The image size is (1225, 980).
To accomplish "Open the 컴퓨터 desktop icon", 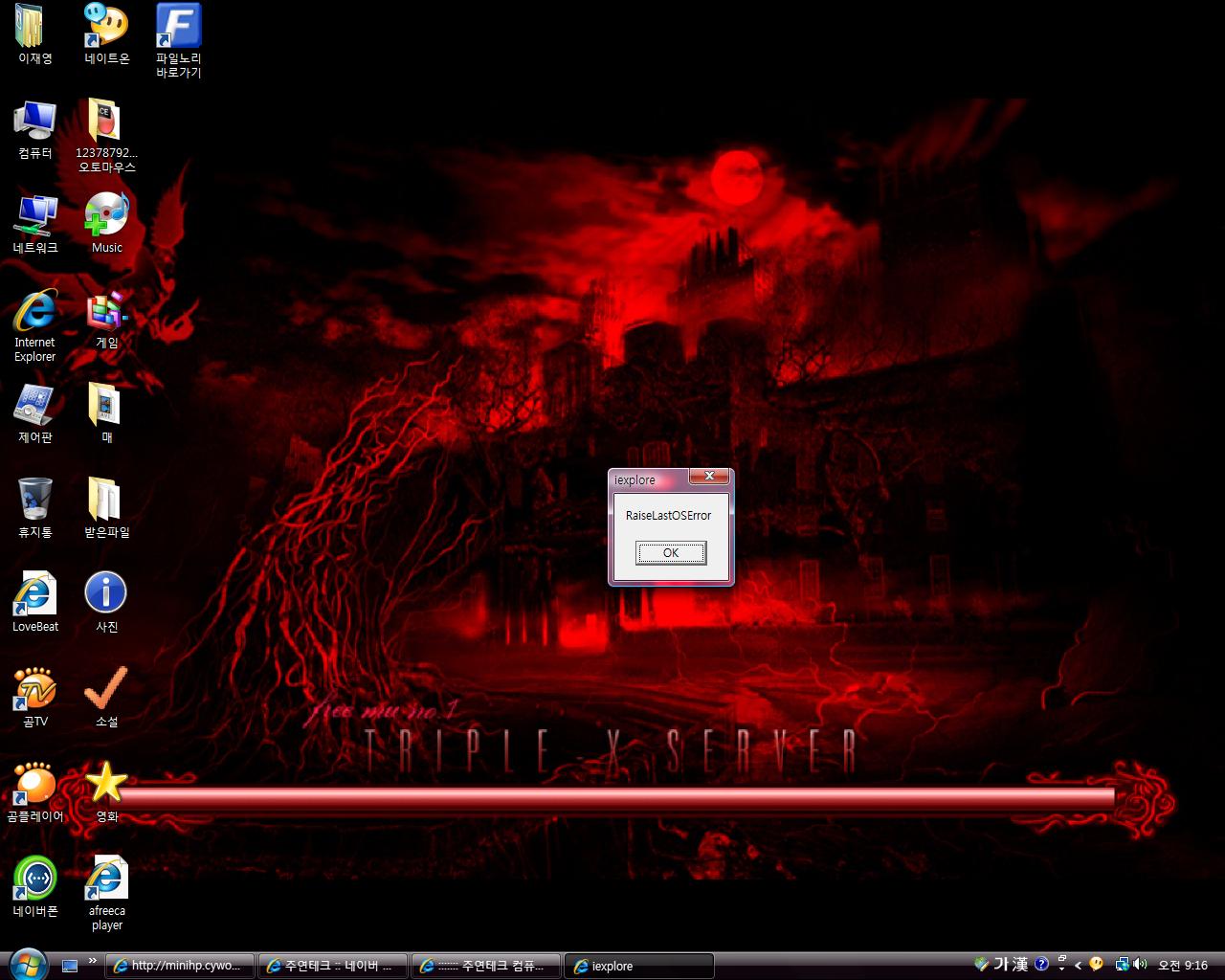I will click(x=34, y=128).
